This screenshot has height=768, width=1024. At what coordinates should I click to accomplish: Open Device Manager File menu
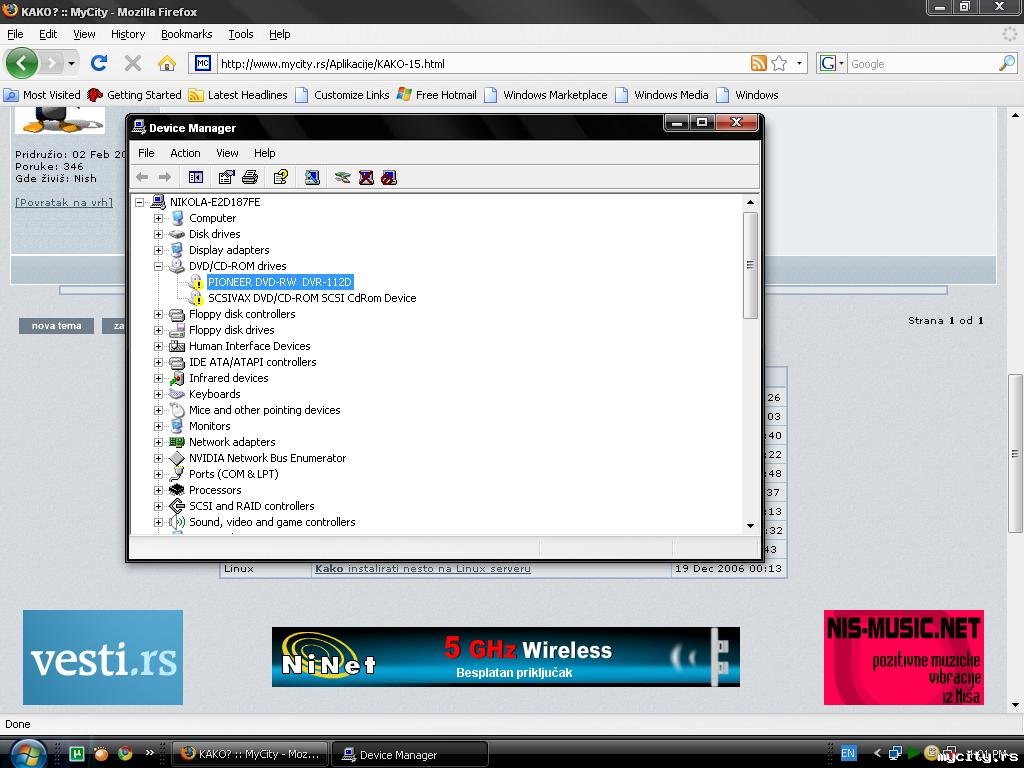point(146,153)
